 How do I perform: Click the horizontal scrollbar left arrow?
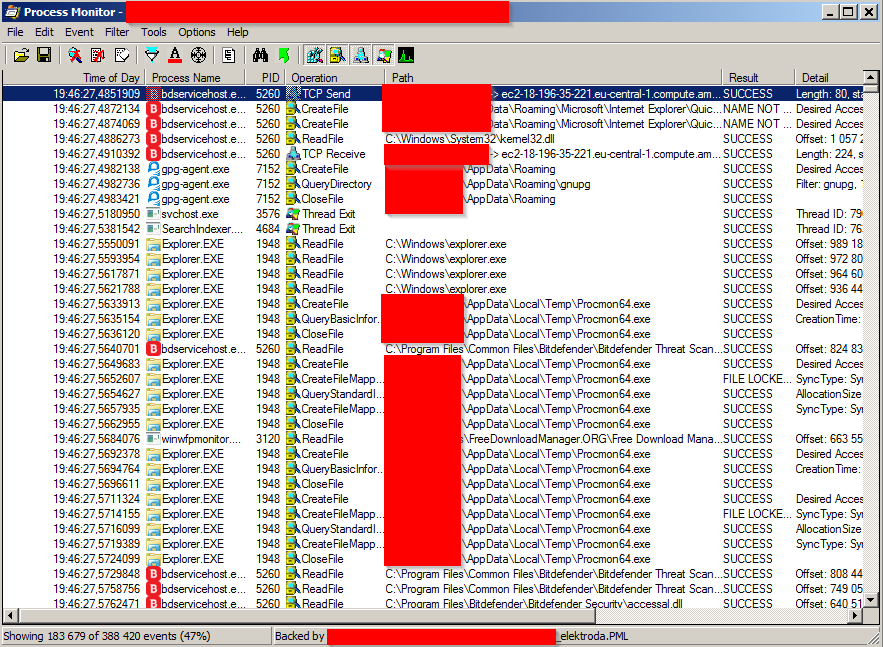pos(10,615)
